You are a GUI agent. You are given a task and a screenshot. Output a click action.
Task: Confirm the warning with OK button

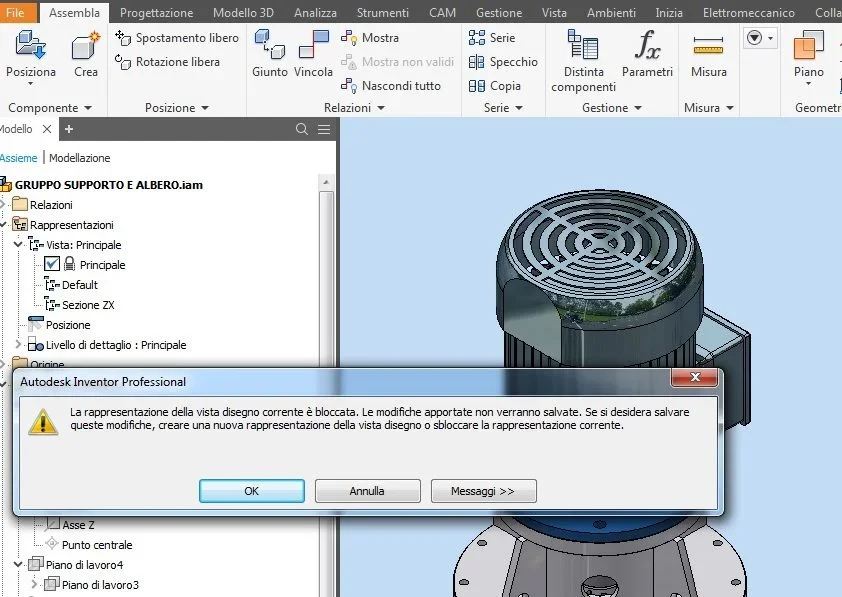[x=252, y=491]
